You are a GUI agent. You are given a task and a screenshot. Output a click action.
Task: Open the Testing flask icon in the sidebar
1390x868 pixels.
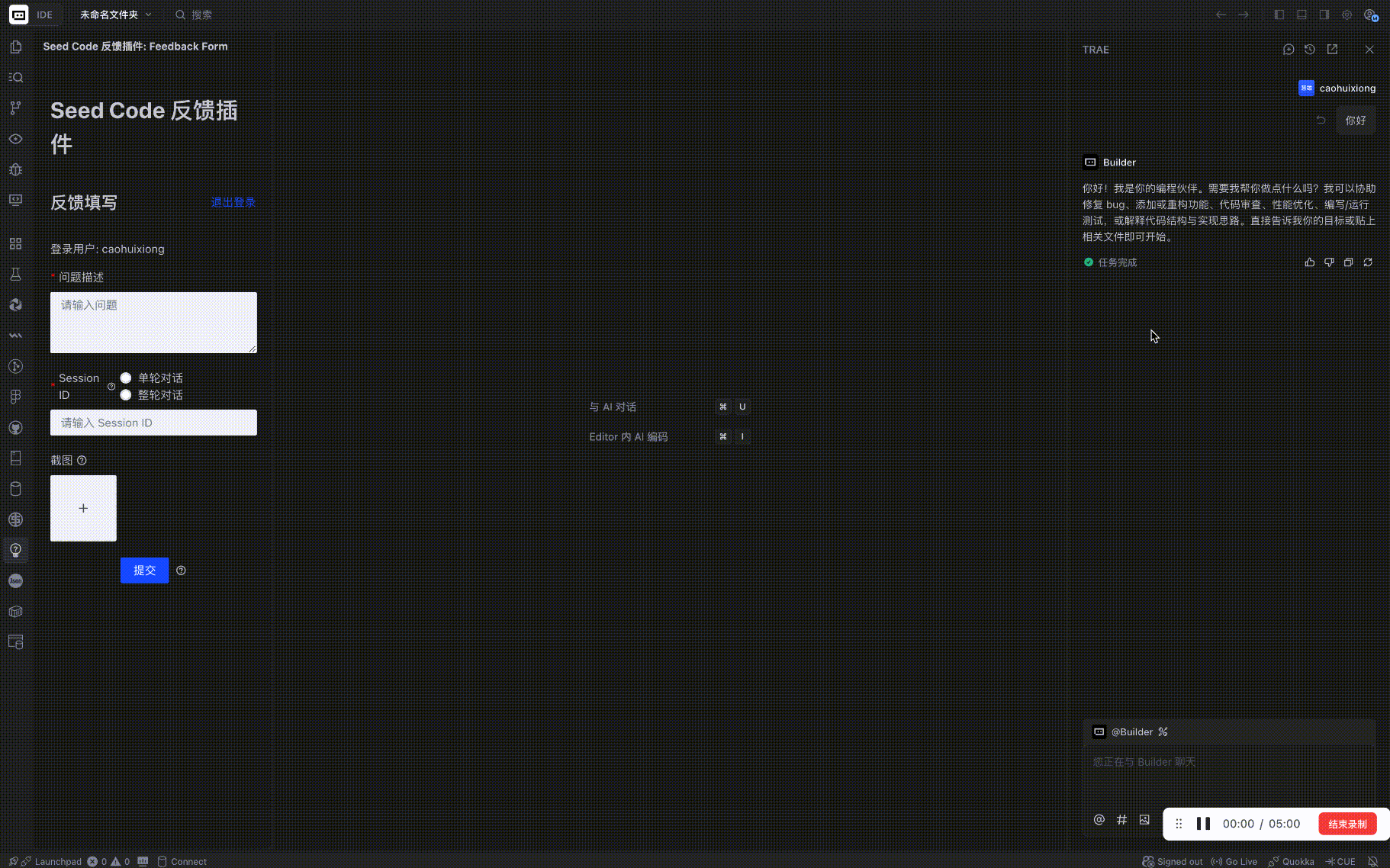coord(15,274)
